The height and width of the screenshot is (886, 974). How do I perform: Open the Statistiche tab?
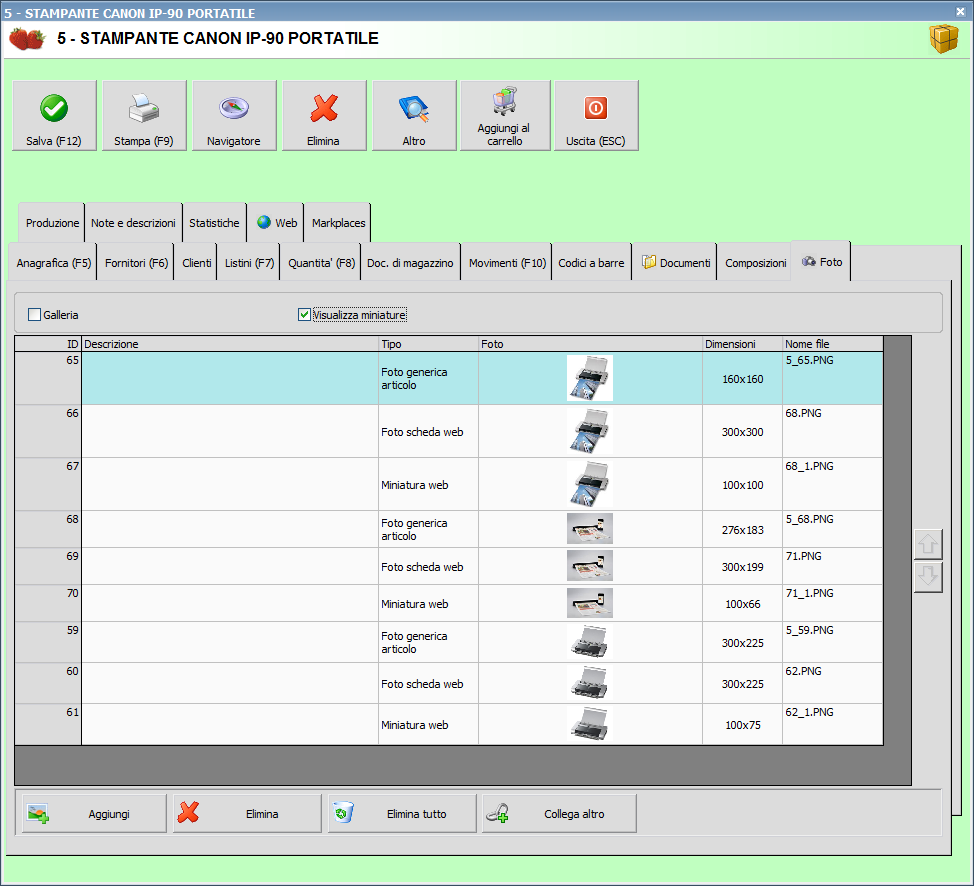(x=214, y=222)
